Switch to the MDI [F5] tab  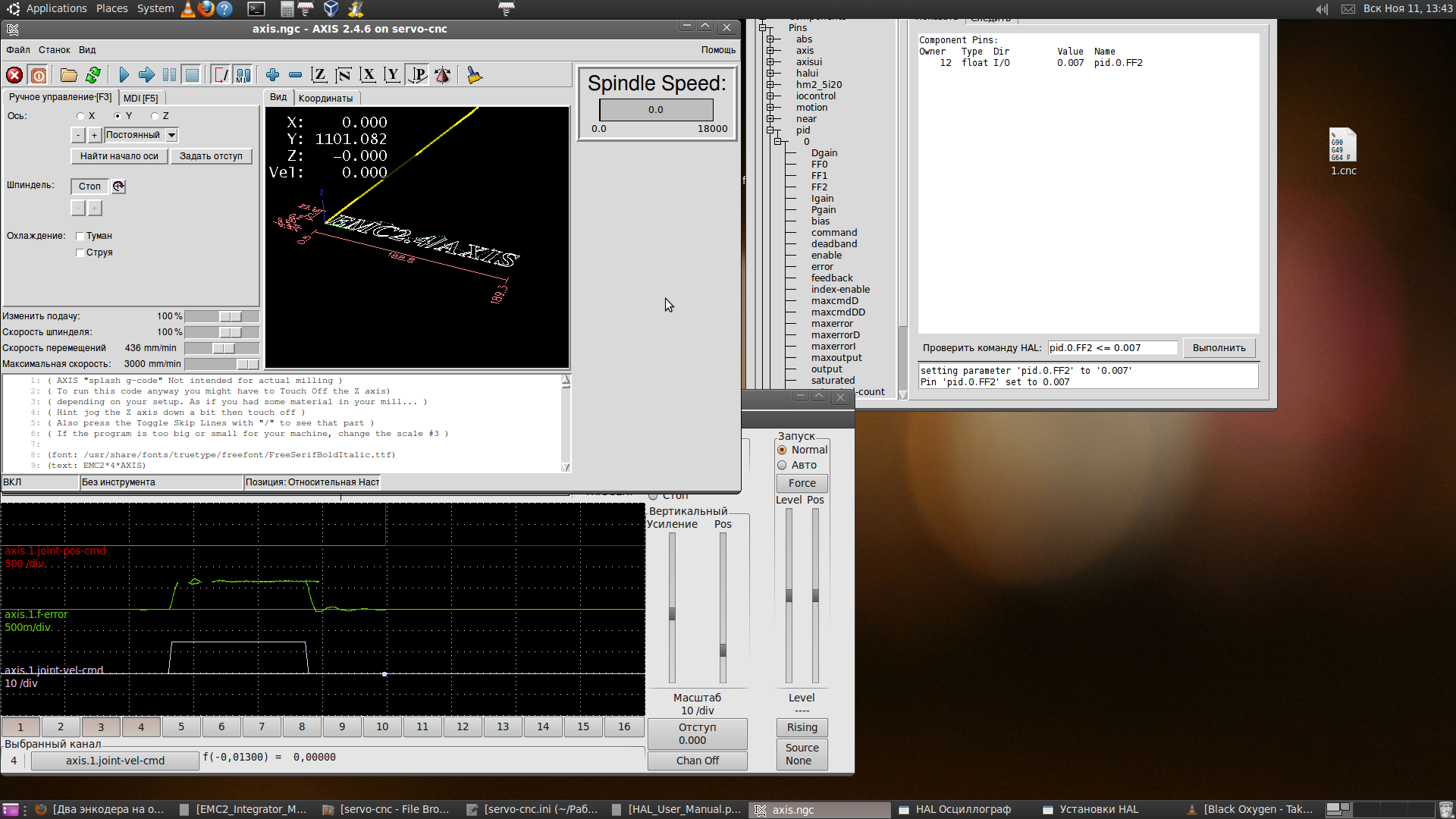click(141, 99)
